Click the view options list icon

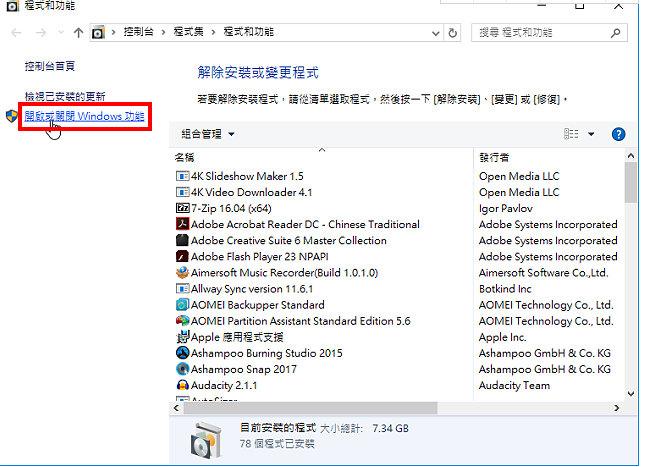pos(571,134)
